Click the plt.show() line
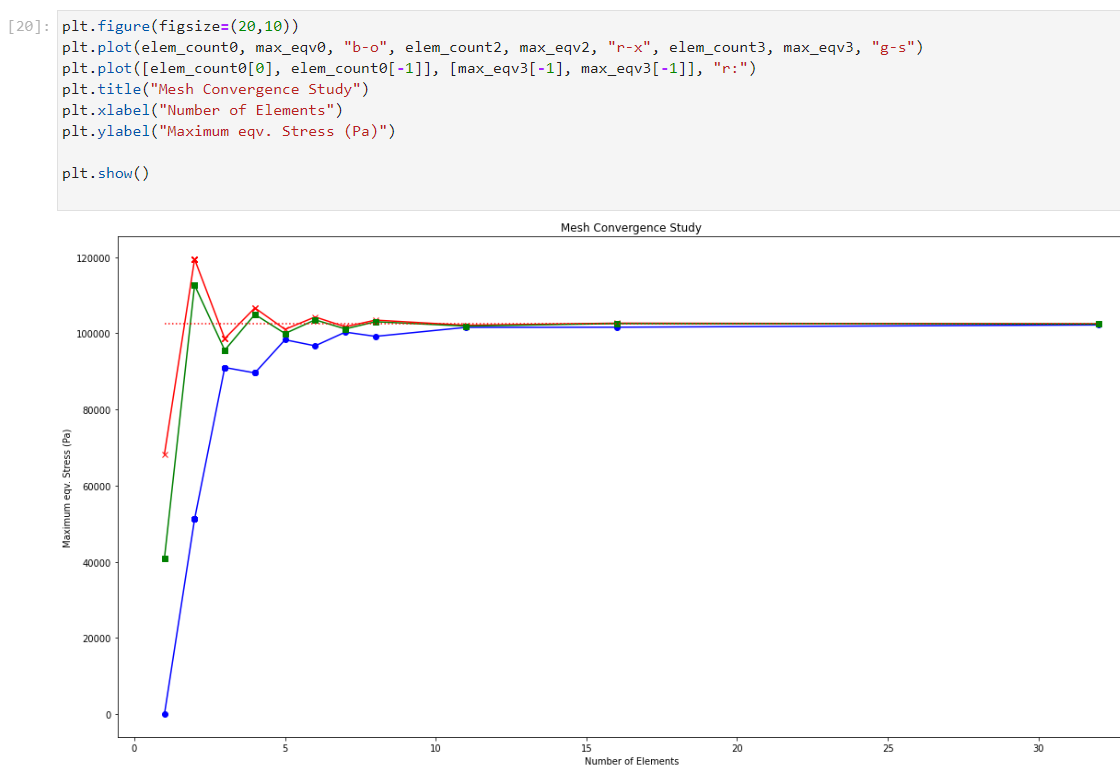 pos(106,174)
